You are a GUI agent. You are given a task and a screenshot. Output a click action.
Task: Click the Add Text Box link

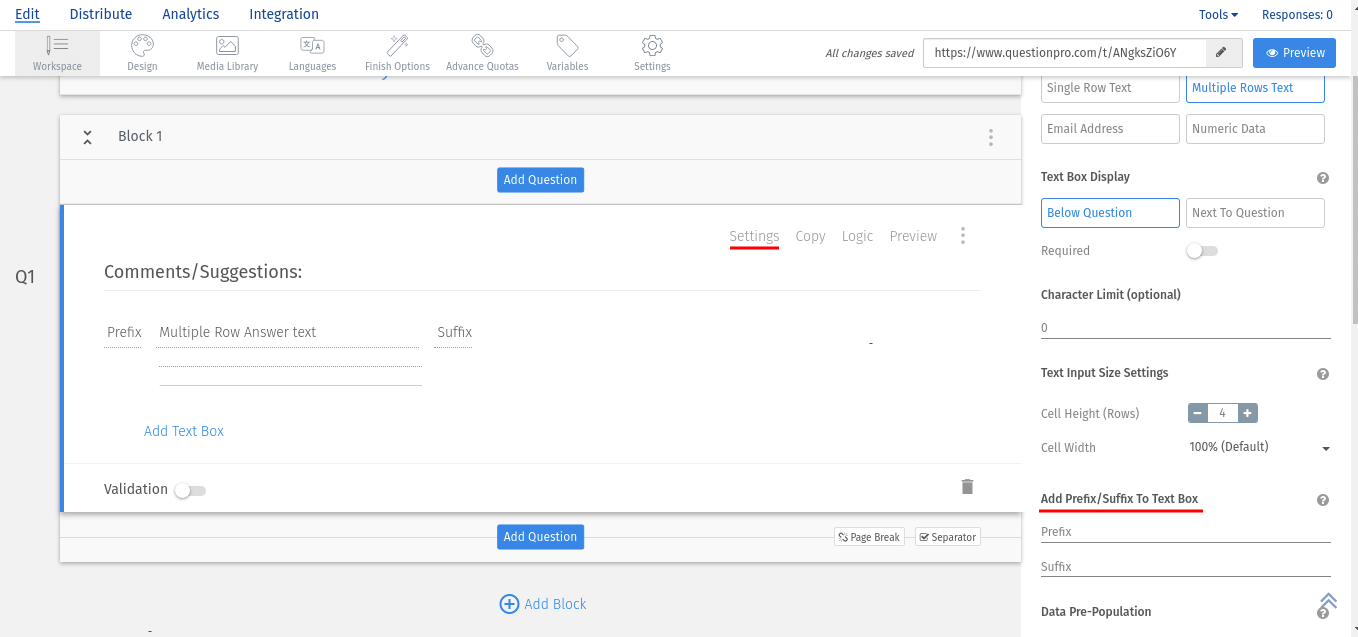tap(184, 431)
